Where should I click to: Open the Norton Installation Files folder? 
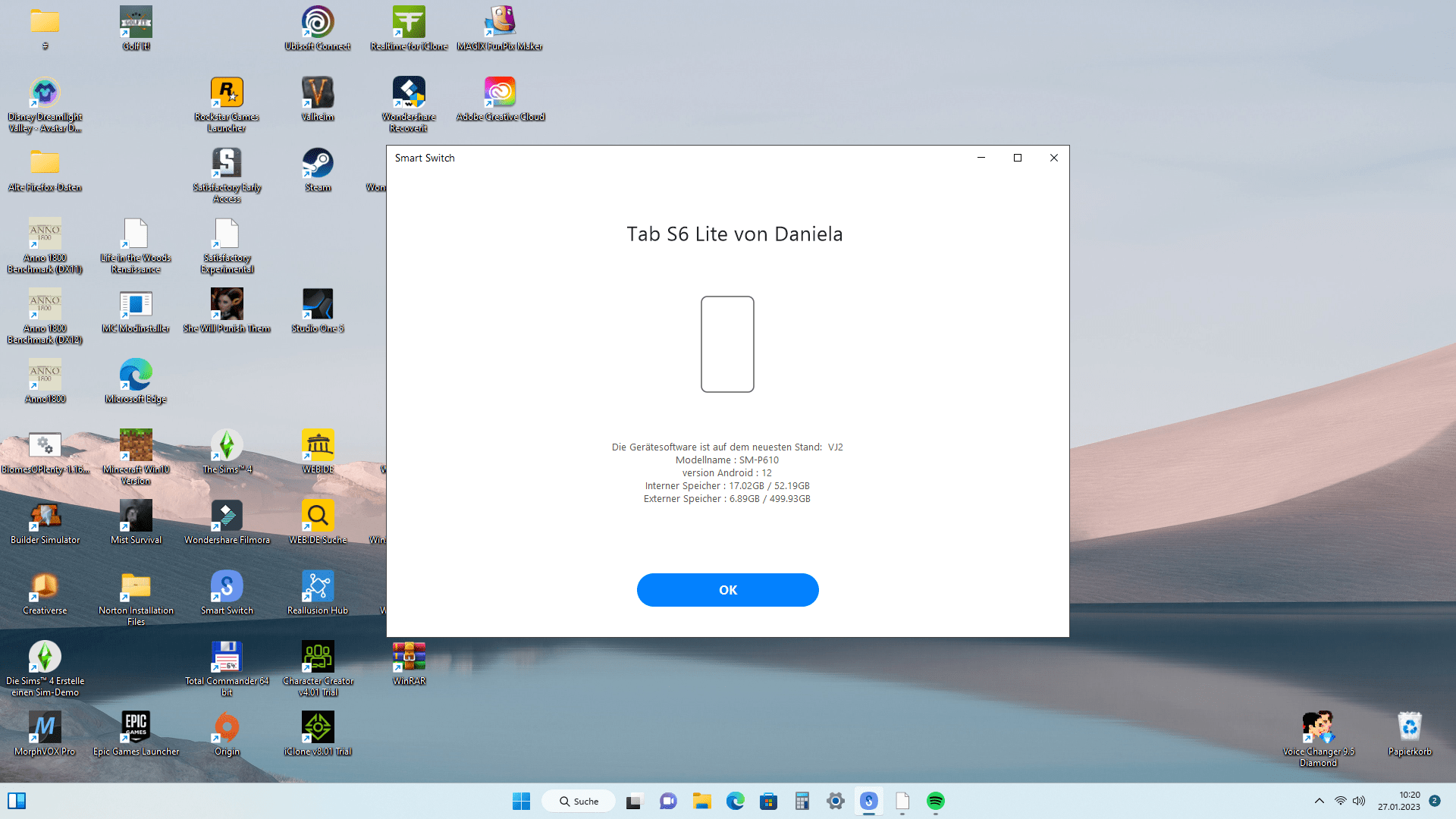136,598
